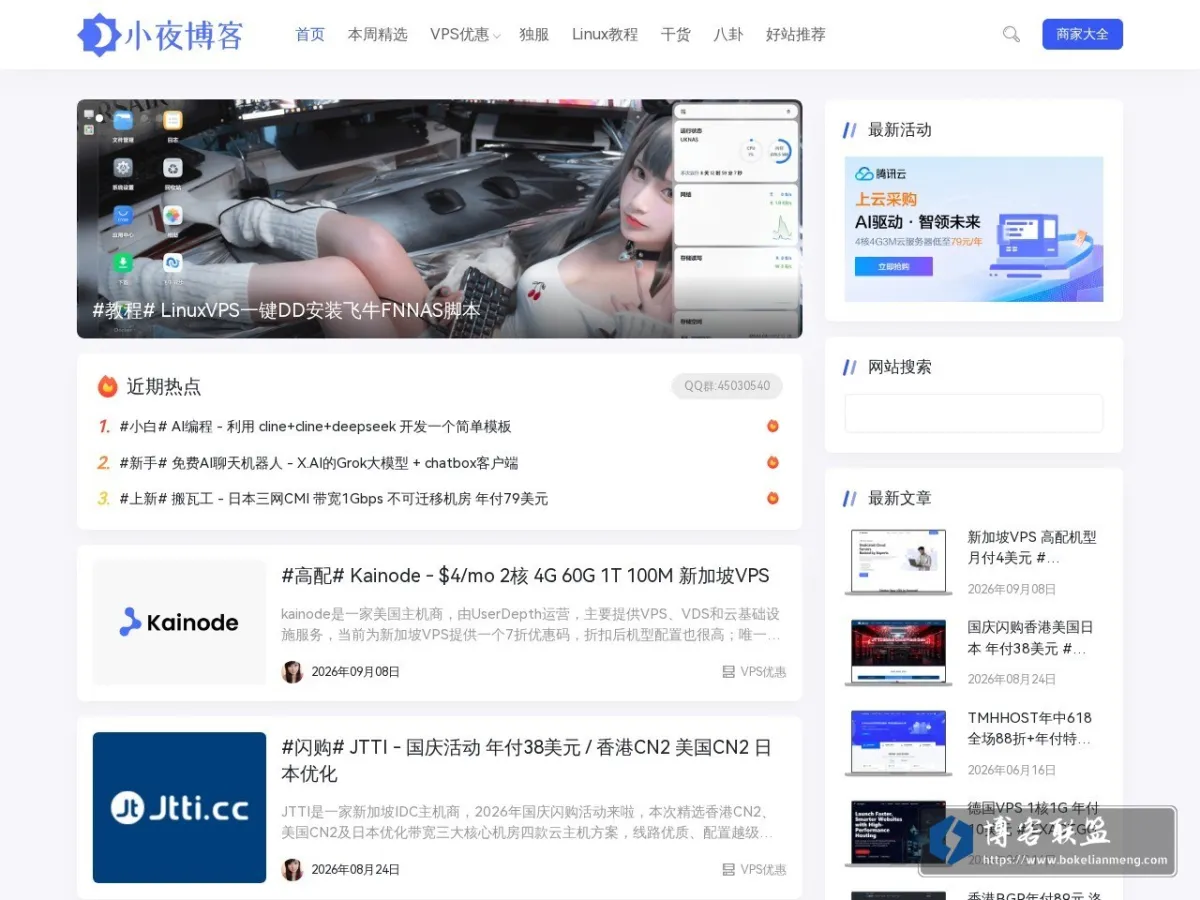Click VPS优惠 category on JTTI post

763,870
